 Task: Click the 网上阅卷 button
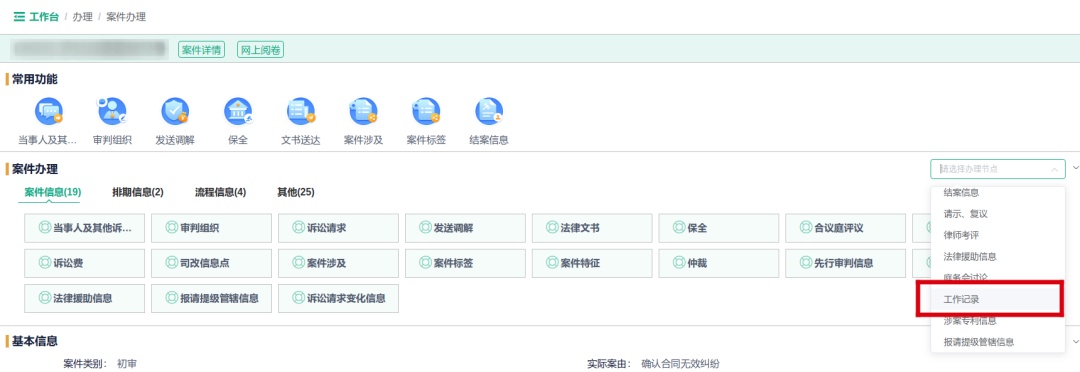(260, 50)
